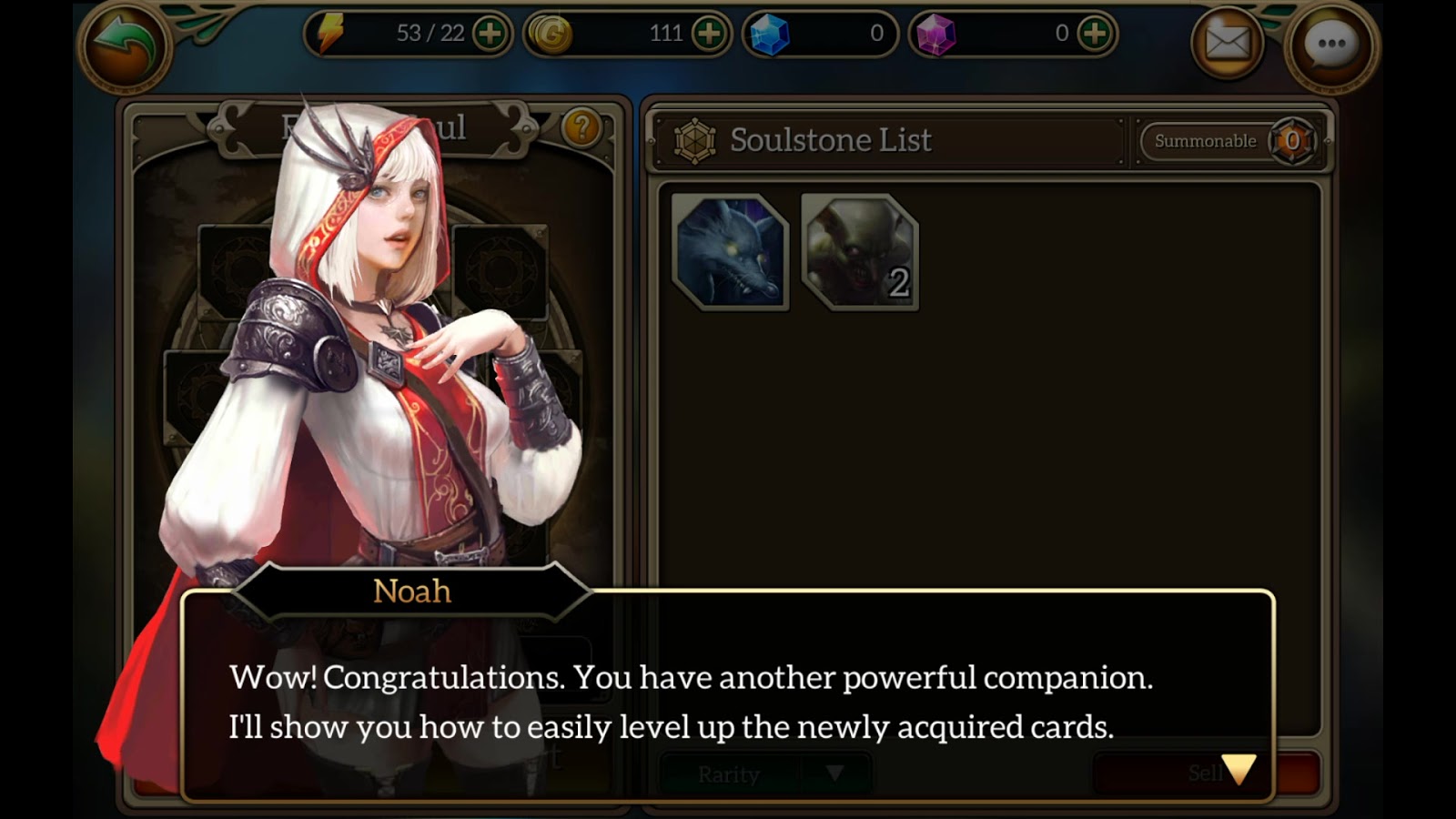The image size is (1456, 819).
Task: Advance dialogue with the yellow triangle arrow
Action: click(x=1239, y=768)
